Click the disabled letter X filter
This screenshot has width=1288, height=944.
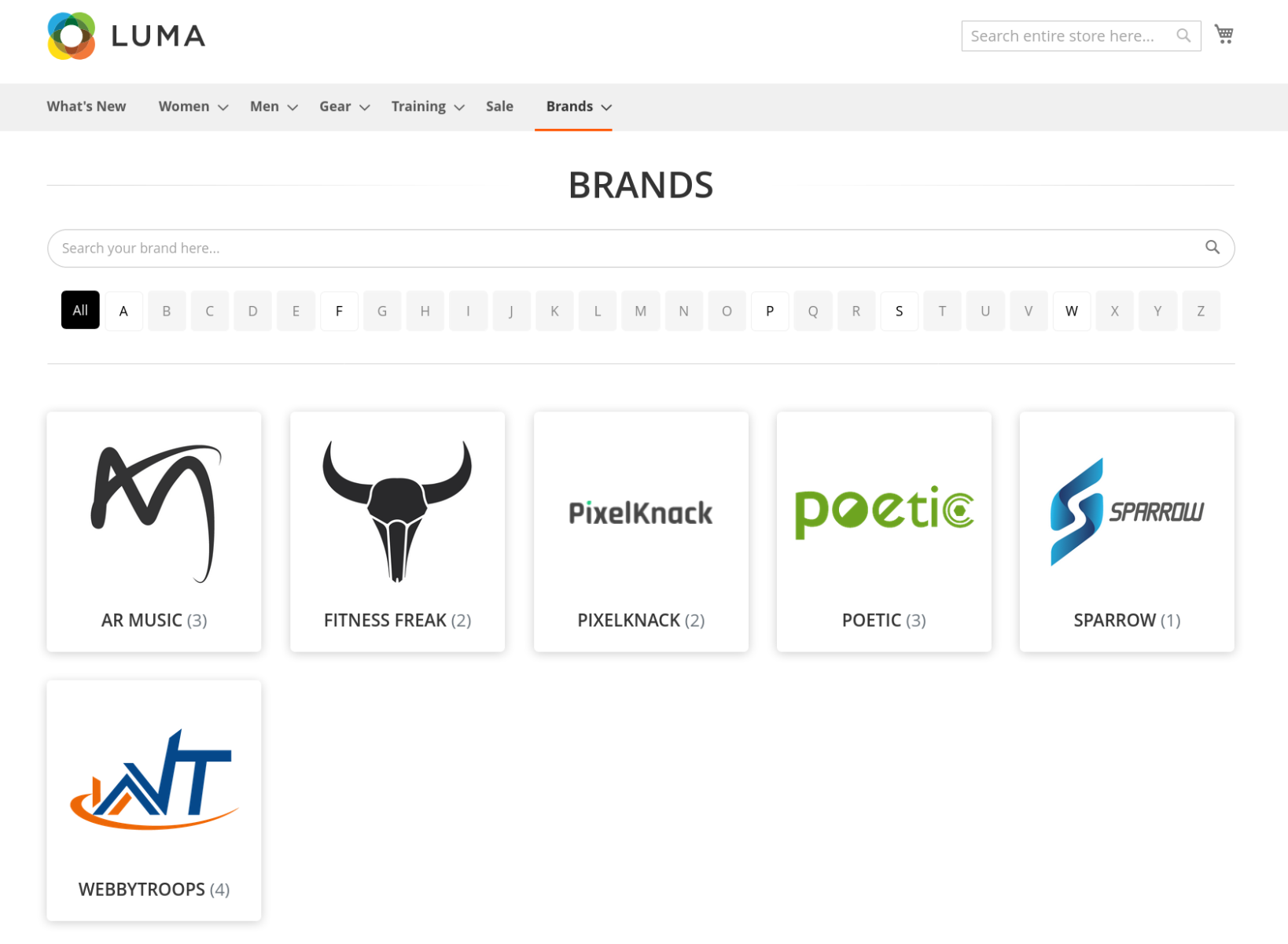click(1115, 311)
